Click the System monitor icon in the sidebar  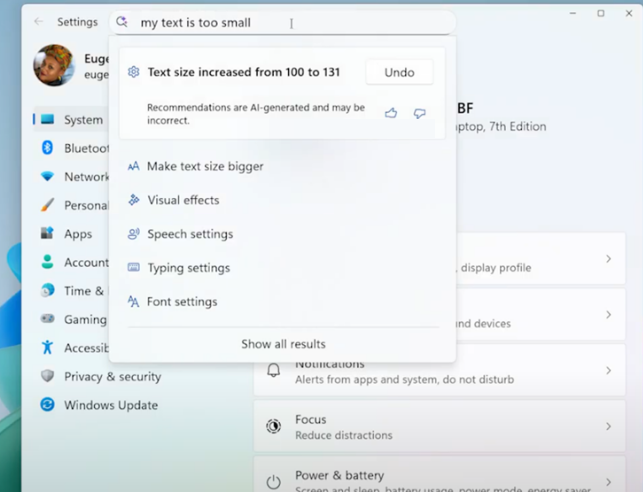pos(48,119)
